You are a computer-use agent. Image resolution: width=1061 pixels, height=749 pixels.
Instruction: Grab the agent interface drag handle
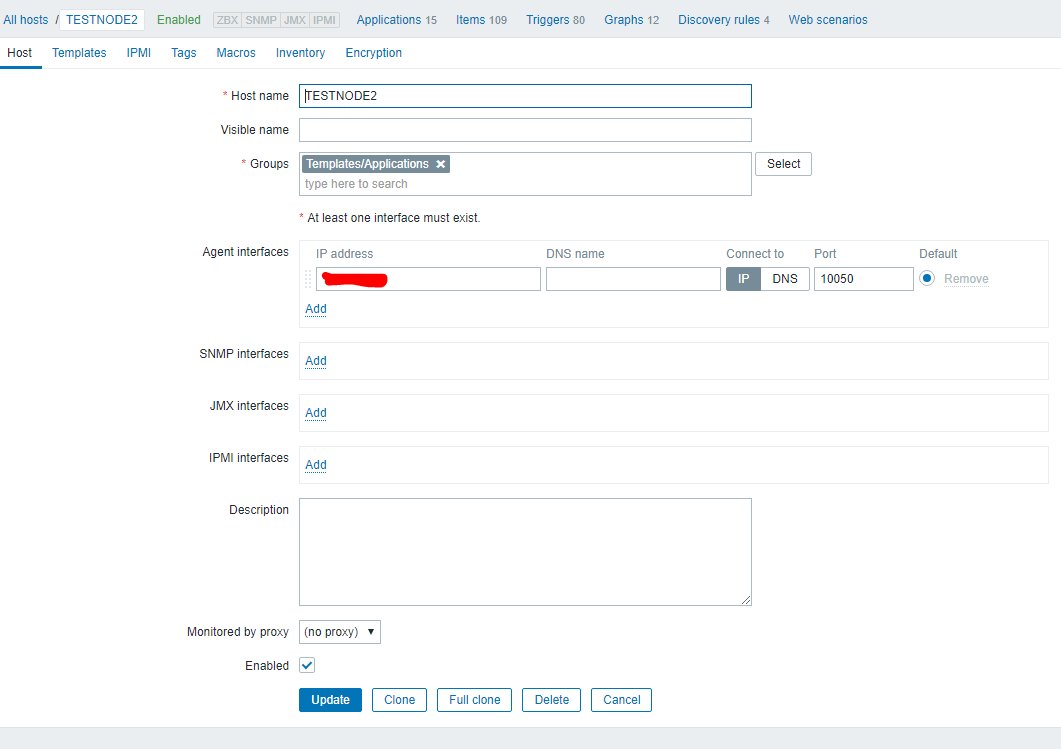coord(308,279)
